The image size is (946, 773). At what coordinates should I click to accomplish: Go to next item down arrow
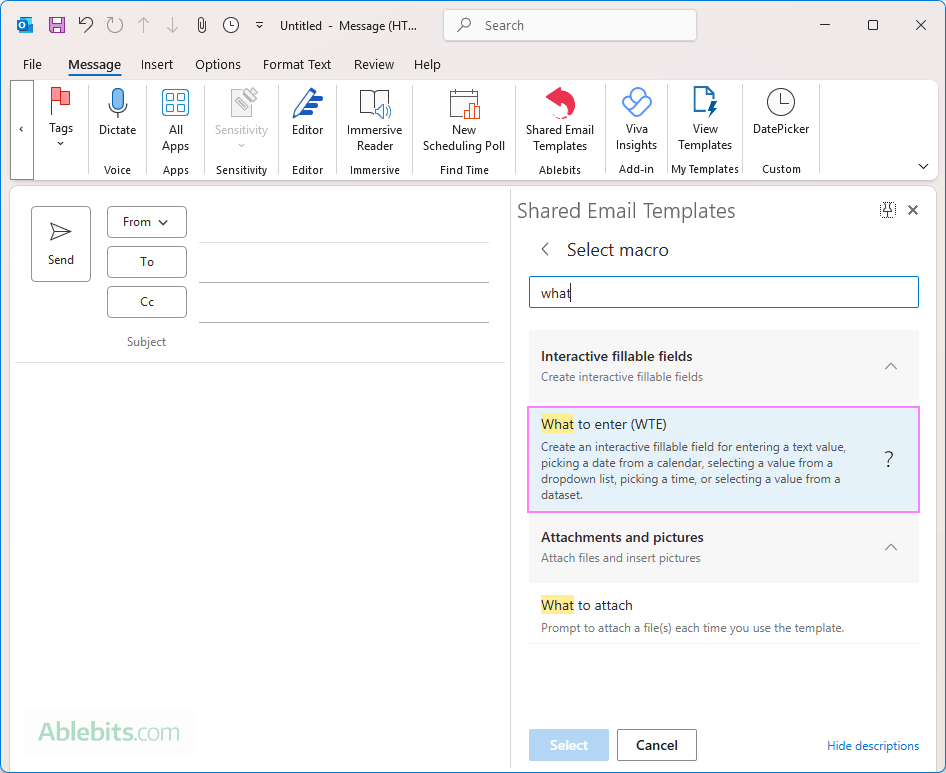pos(173,25)
